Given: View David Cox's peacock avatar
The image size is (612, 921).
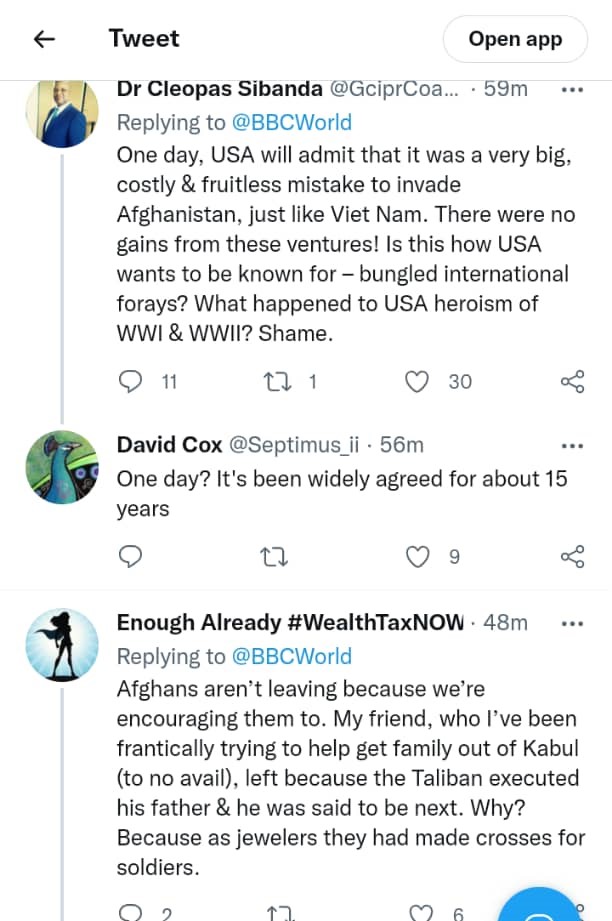Looking at the screenshot, I should point(62,467).
